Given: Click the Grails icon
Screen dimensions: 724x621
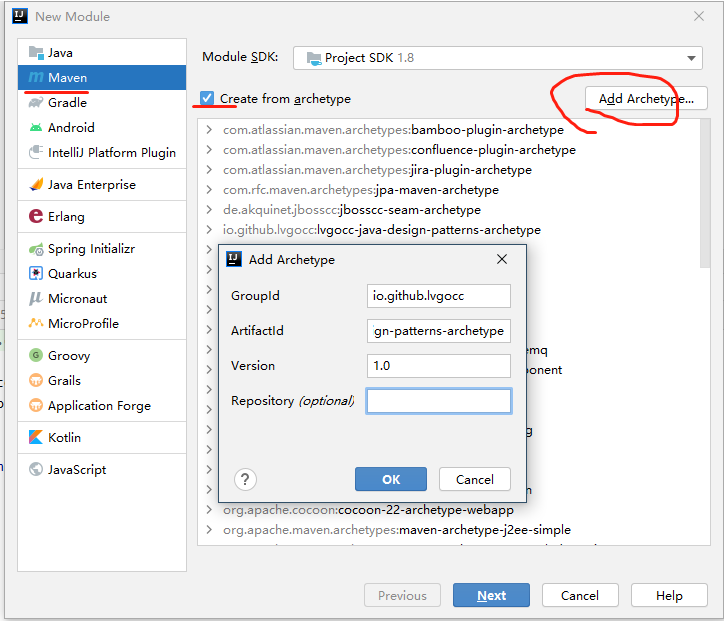Looking at the screenshot, I should click(x=36, y=380).
